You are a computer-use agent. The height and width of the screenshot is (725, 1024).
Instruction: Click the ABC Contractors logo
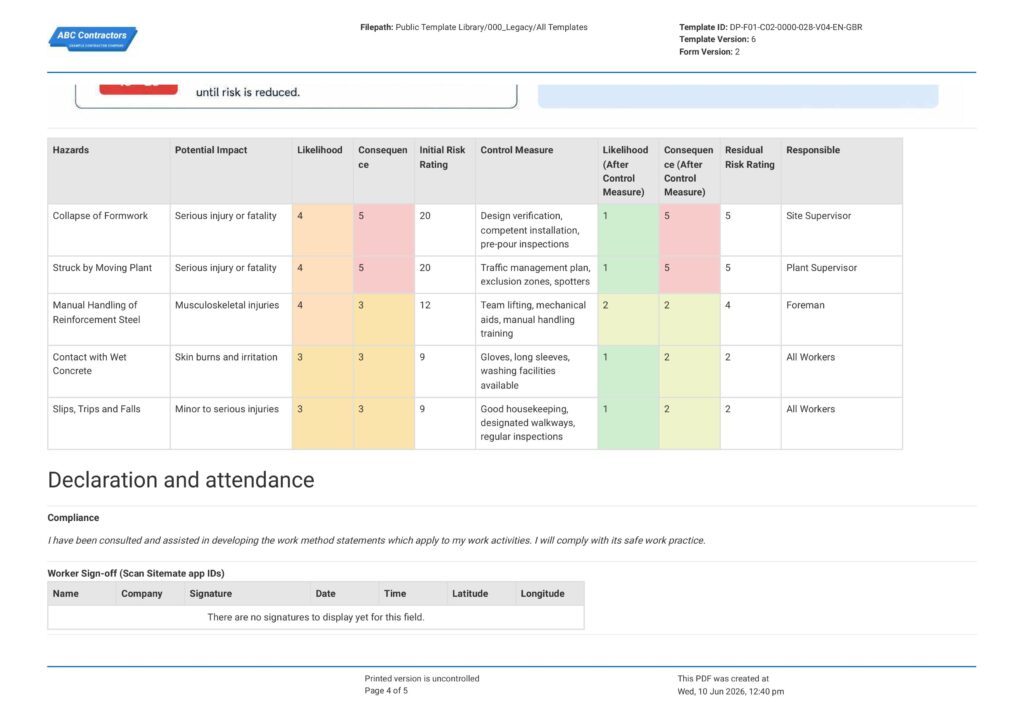pos(93,39)
